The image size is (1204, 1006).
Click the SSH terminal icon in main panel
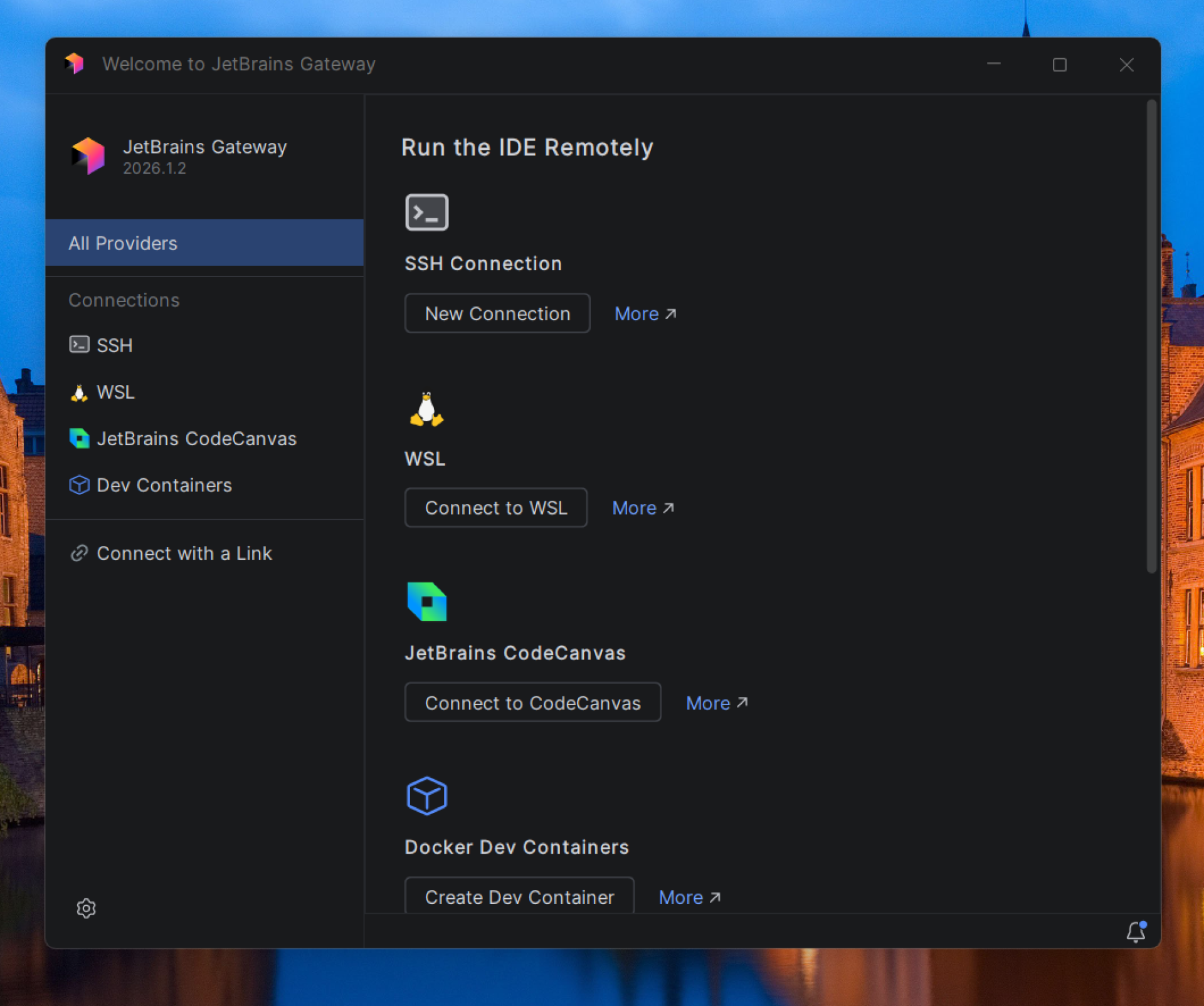coord(426,212)
